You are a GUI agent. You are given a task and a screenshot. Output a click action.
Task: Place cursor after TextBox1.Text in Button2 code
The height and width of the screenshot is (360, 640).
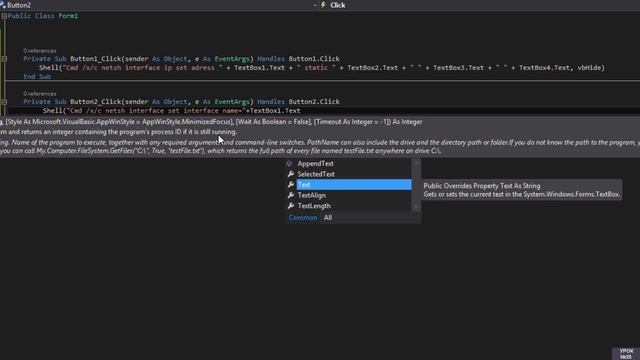tap(301, 111)
